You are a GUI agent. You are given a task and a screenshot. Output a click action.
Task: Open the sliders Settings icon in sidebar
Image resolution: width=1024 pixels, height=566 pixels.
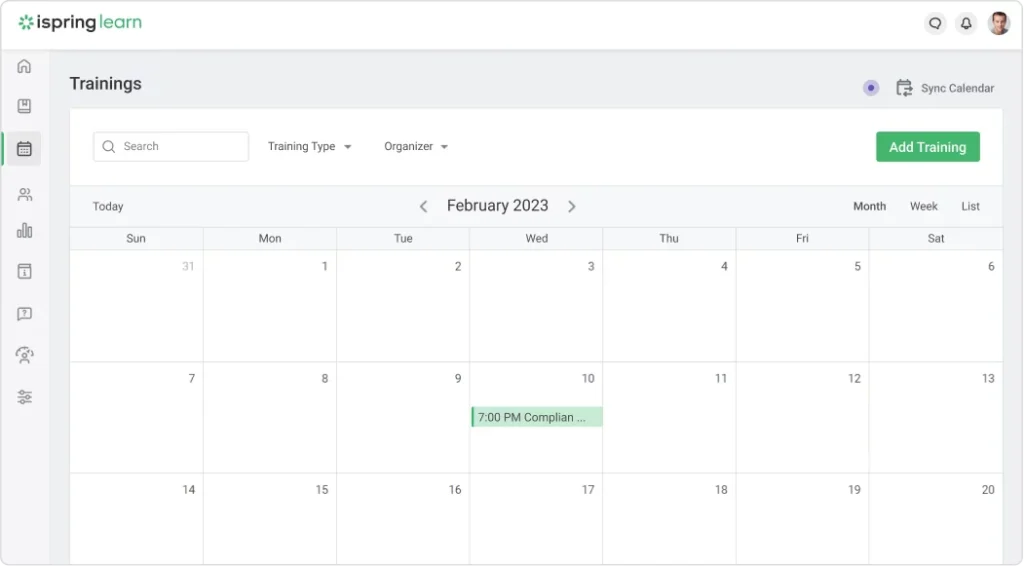pos(25,397)
